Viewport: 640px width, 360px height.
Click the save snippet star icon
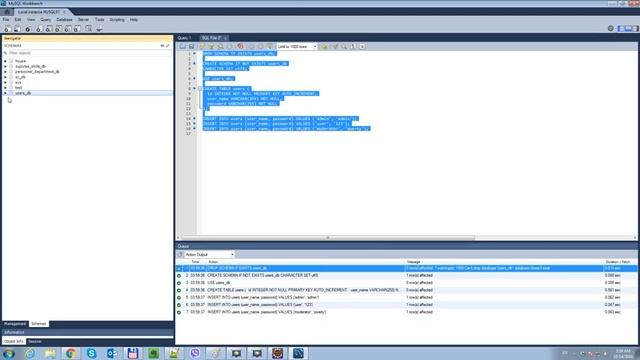click(324, 47)
